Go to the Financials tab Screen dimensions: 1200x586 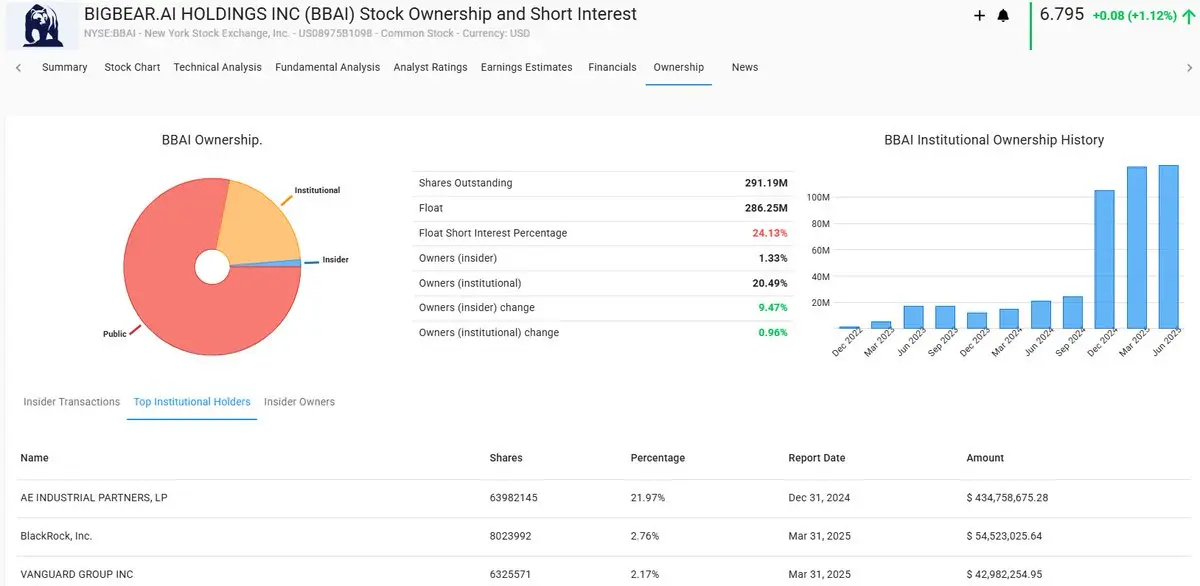point(612,67)
